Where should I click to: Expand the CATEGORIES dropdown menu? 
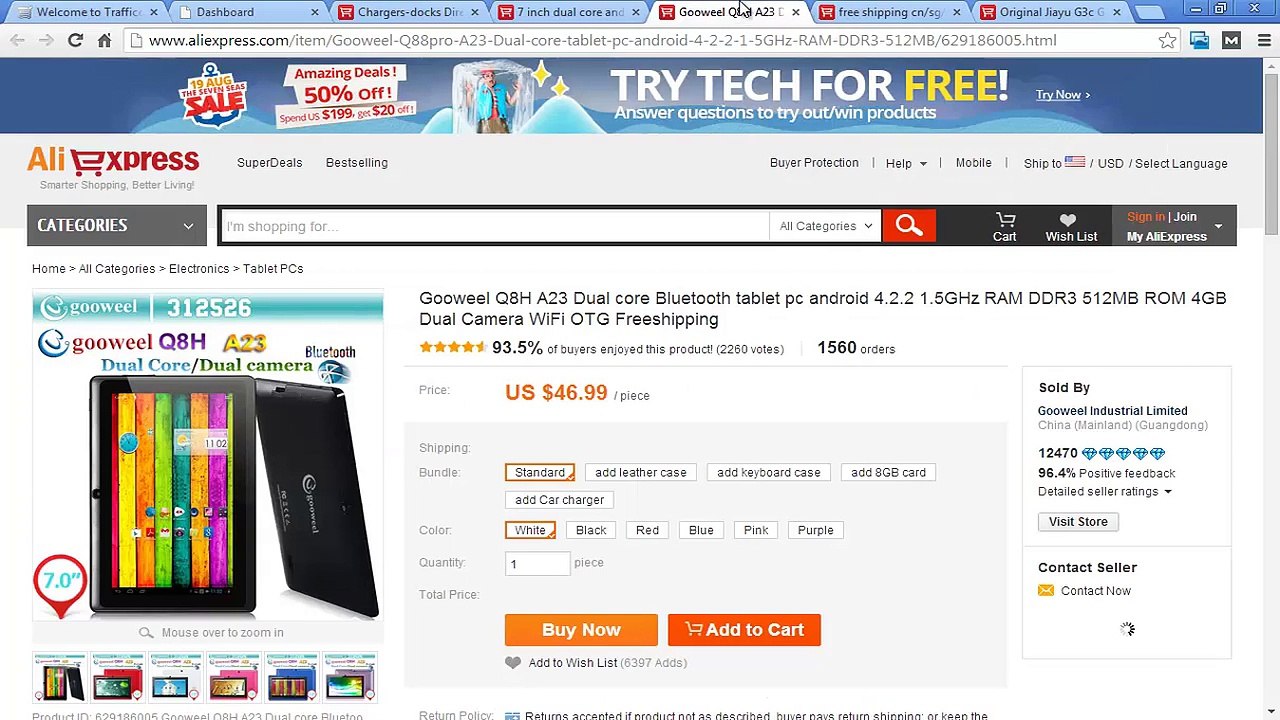[116, 225]
